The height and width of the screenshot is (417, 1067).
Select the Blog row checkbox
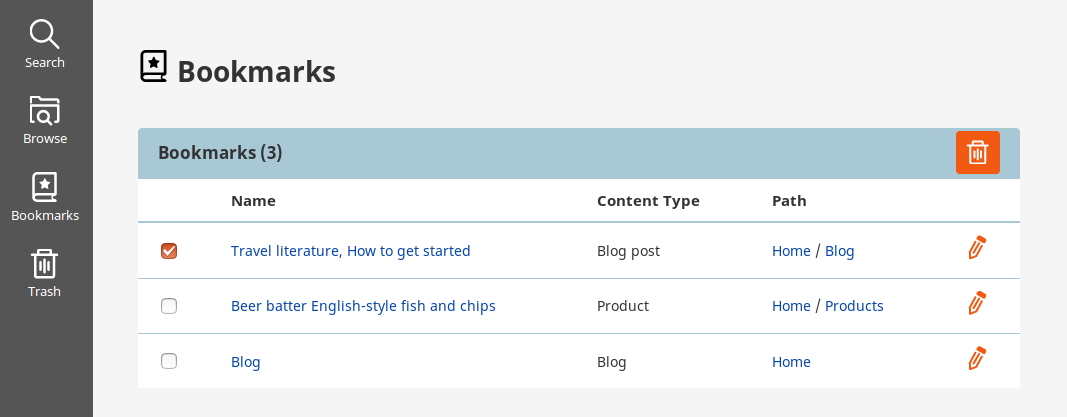[x=169, y=361]
